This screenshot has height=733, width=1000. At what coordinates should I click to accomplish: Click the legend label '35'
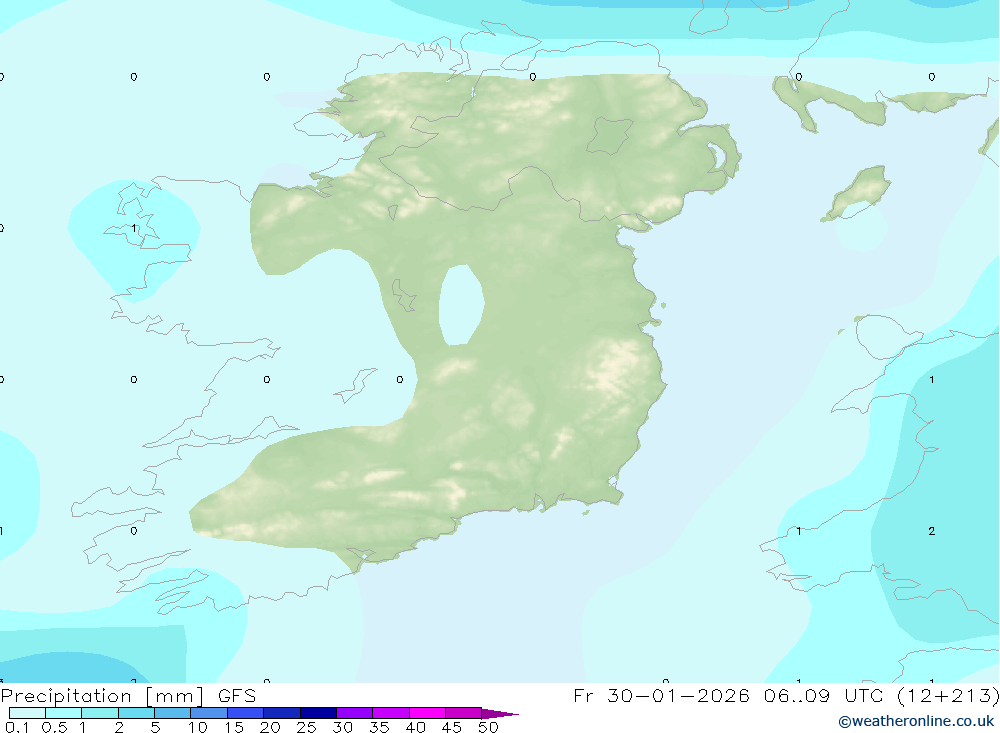(379, 727)
